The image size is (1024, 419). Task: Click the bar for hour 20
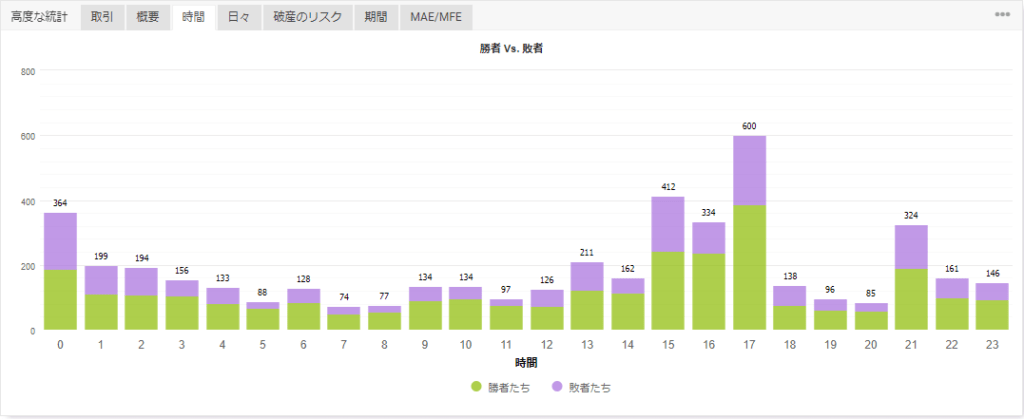871,317
